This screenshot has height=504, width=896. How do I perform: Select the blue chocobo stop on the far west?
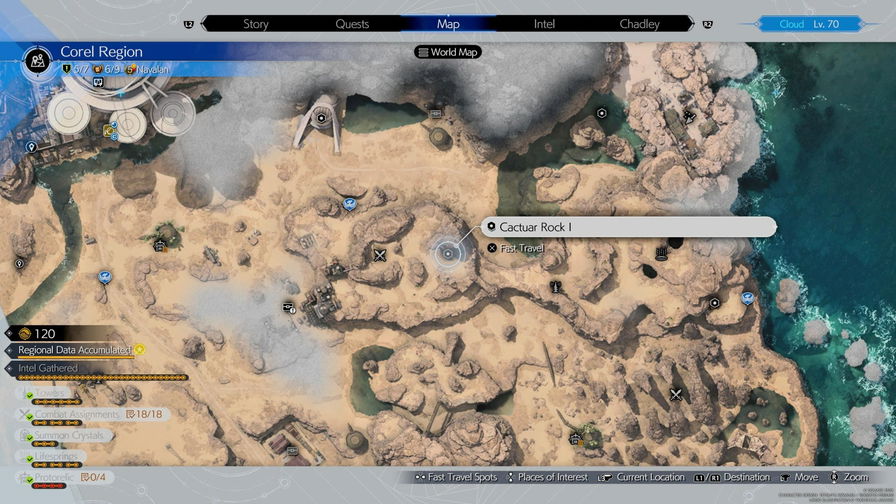(x=103, y=277)
